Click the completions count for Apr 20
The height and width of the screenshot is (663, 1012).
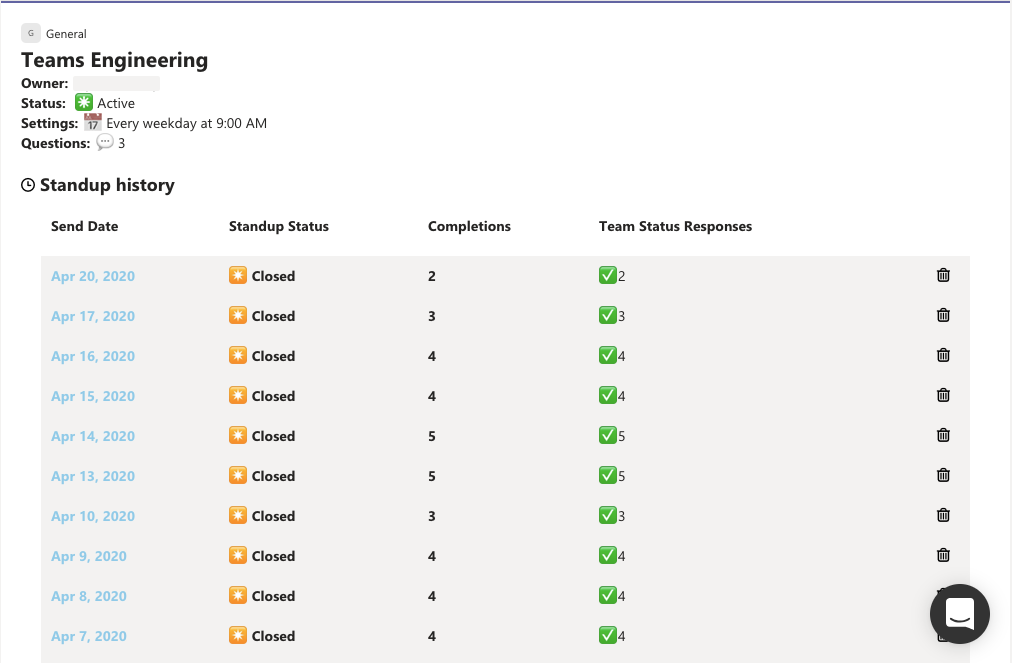(x=432, y=276)
